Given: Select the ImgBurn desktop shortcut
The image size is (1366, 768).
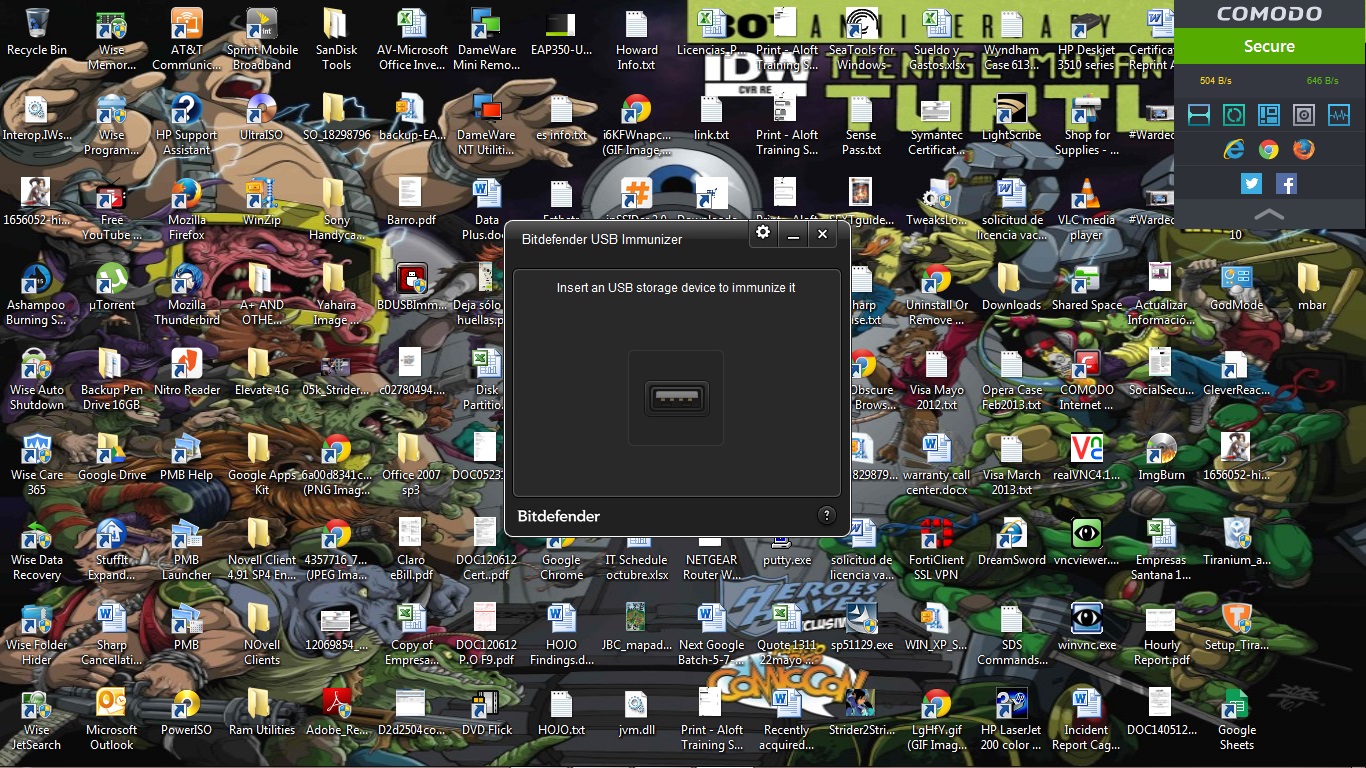Looking at the screenshot, I should [x=1162, y=457].
